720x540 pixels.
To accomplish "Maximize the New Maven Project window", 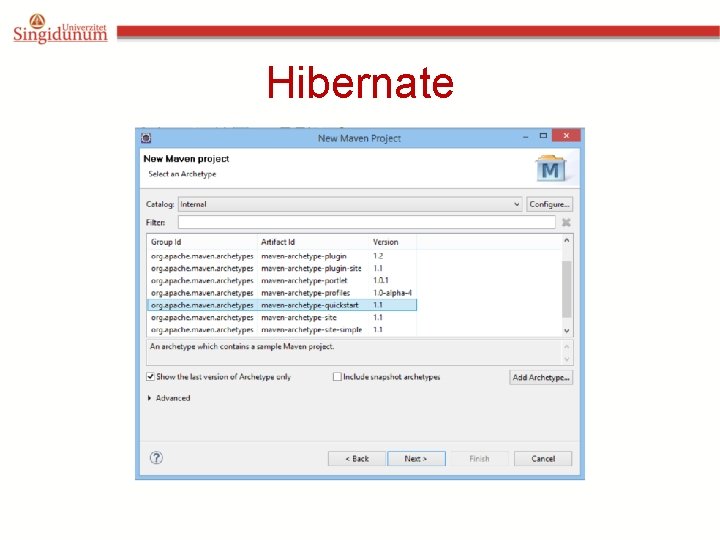I will [543, 136].
